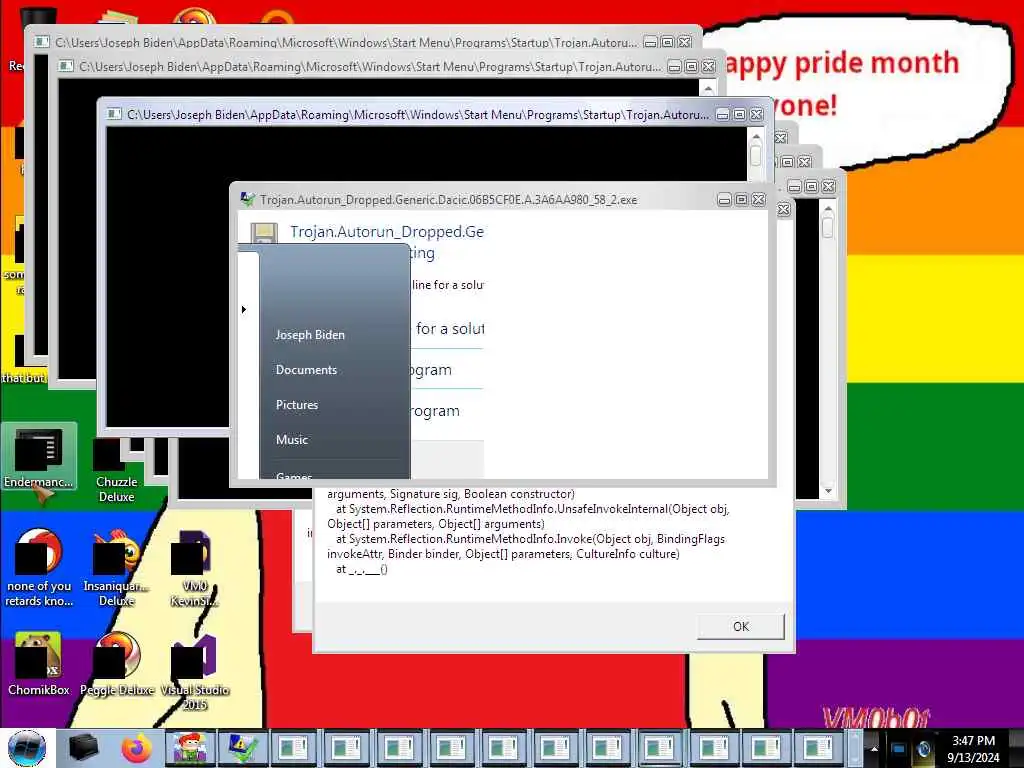Open the pixel character game icon on the taskbar
The image size is (1024, 768).
coord(189,748)
